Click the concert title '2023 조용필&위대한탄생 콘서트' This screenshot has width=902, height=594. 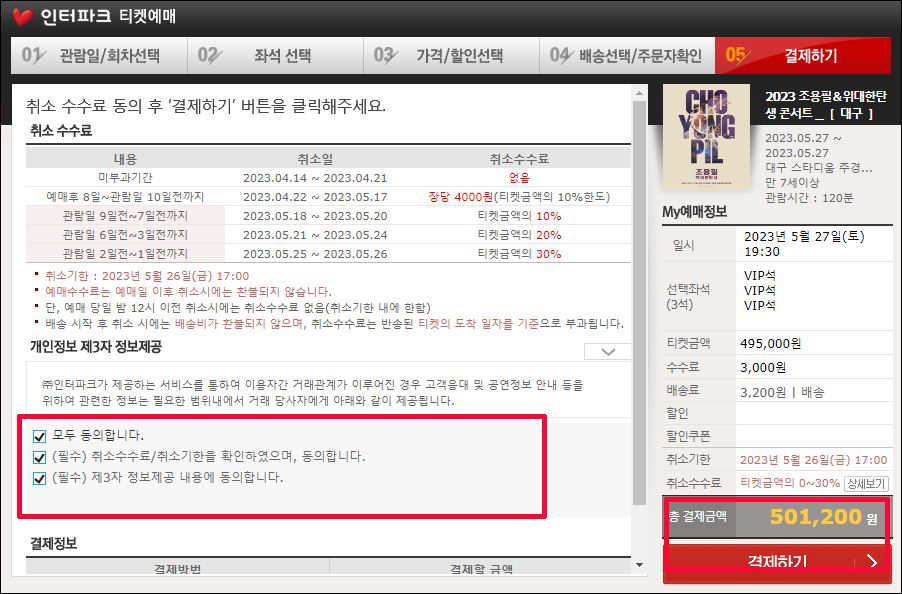pyautogui.click(x=825, y=105)
